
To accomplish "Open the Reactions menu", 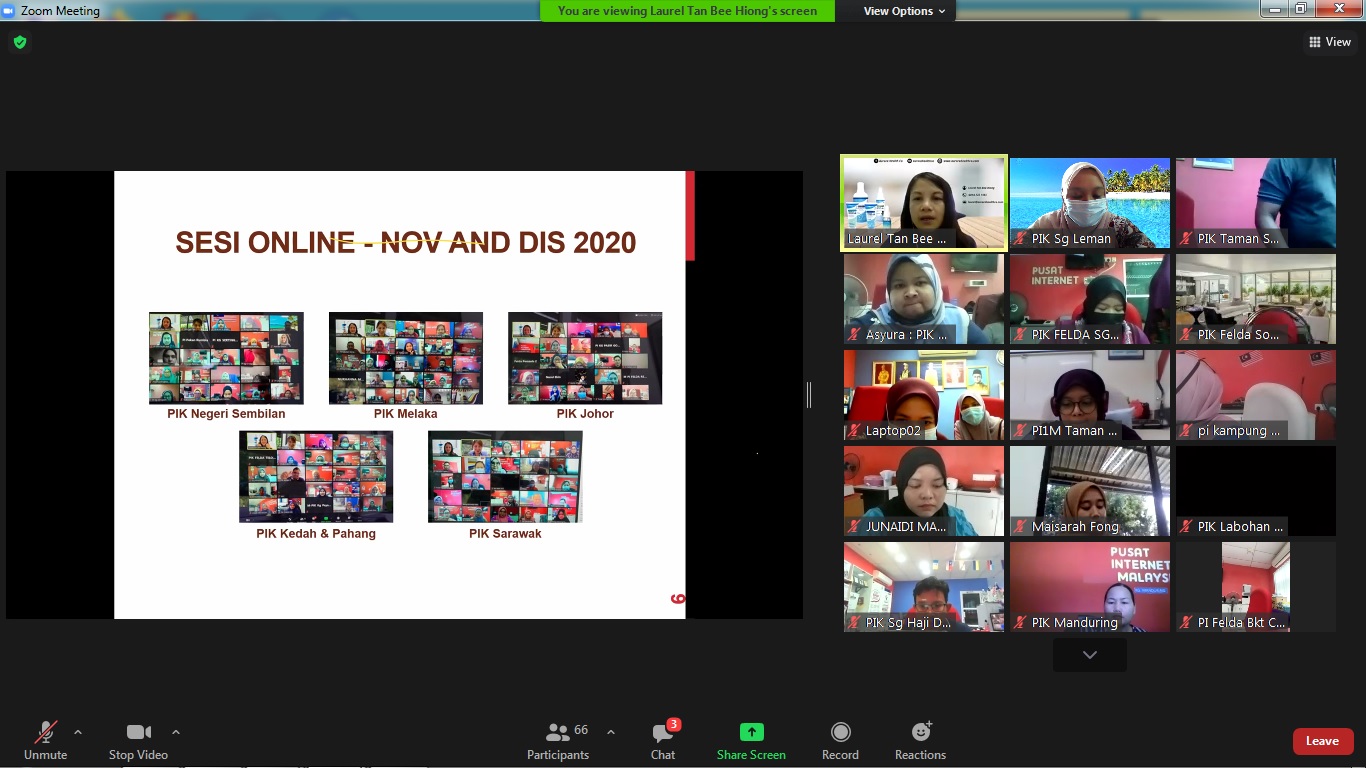I will click(920, 741).
